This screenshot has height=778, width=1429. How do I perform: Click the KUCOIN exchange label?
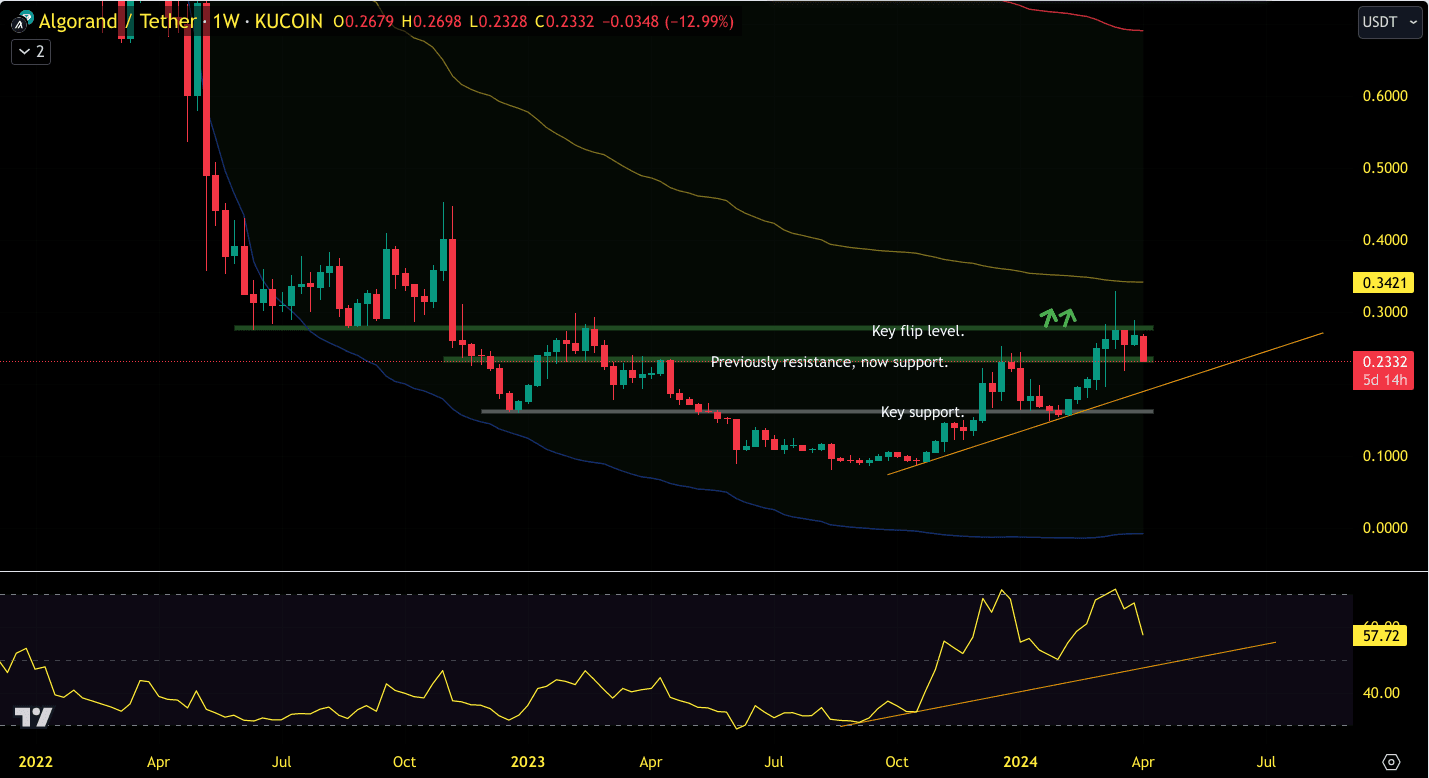[290, 21]
